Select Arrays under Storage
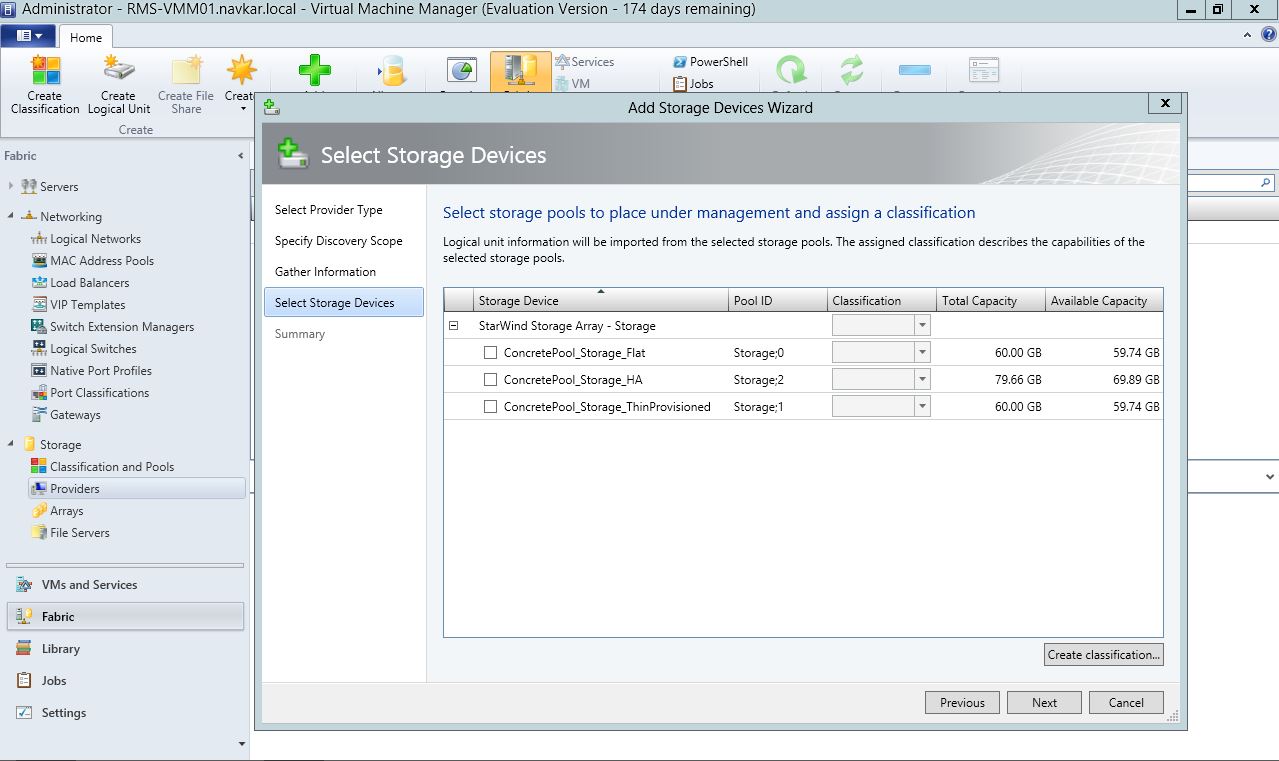The height and width of the screenshot is (761, 1279). (x=66, y=511)
